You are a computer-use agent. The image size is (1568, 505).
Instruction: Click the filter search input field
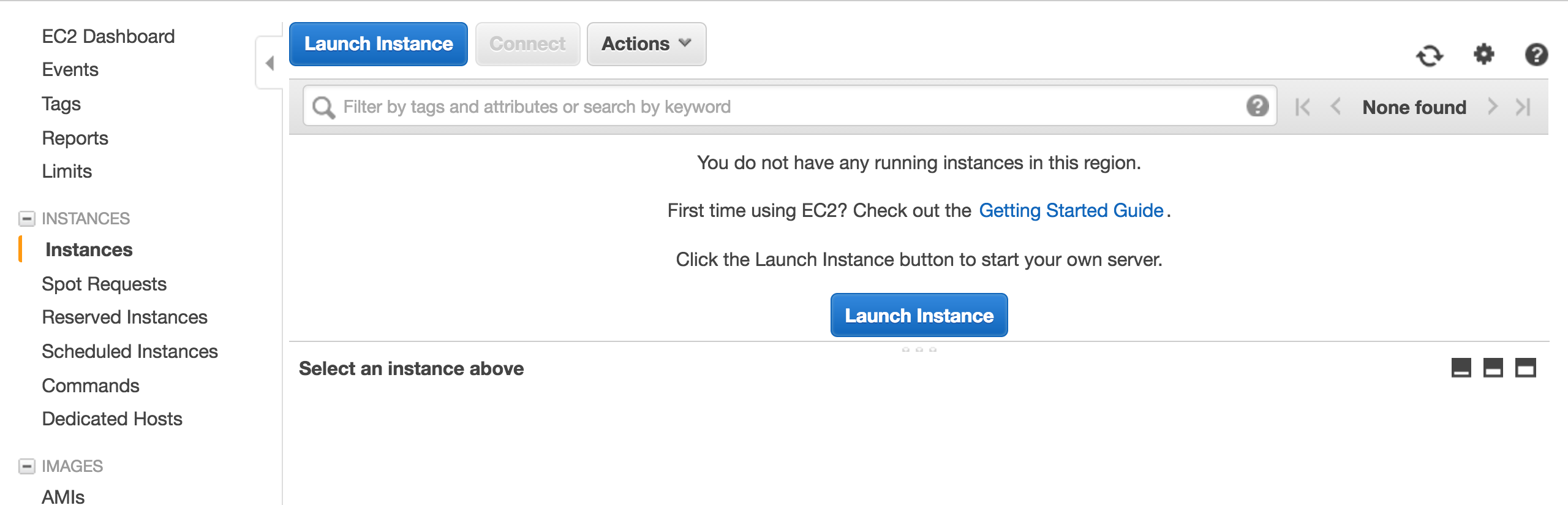[790, 107]
